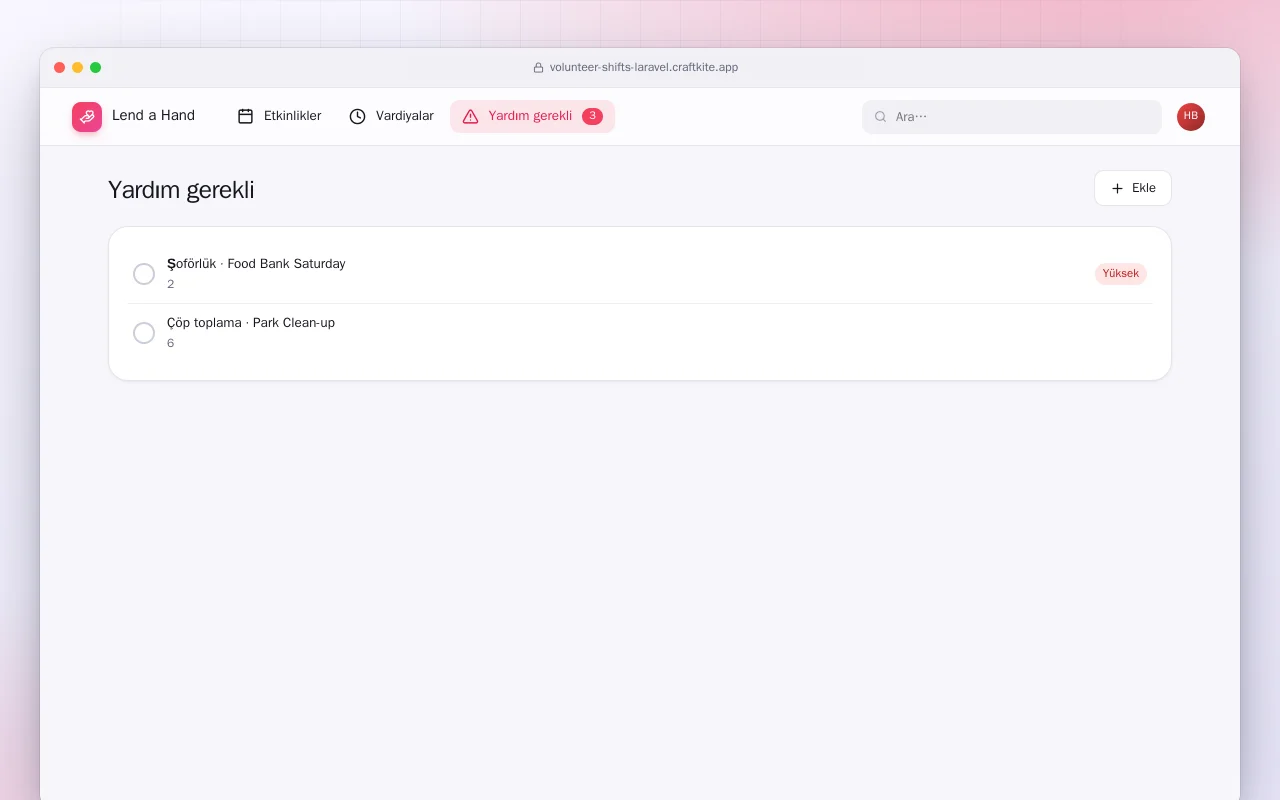Click the lock icon in the address bar
Viewport: 1280px width, 800px height.
coord(538,68)
